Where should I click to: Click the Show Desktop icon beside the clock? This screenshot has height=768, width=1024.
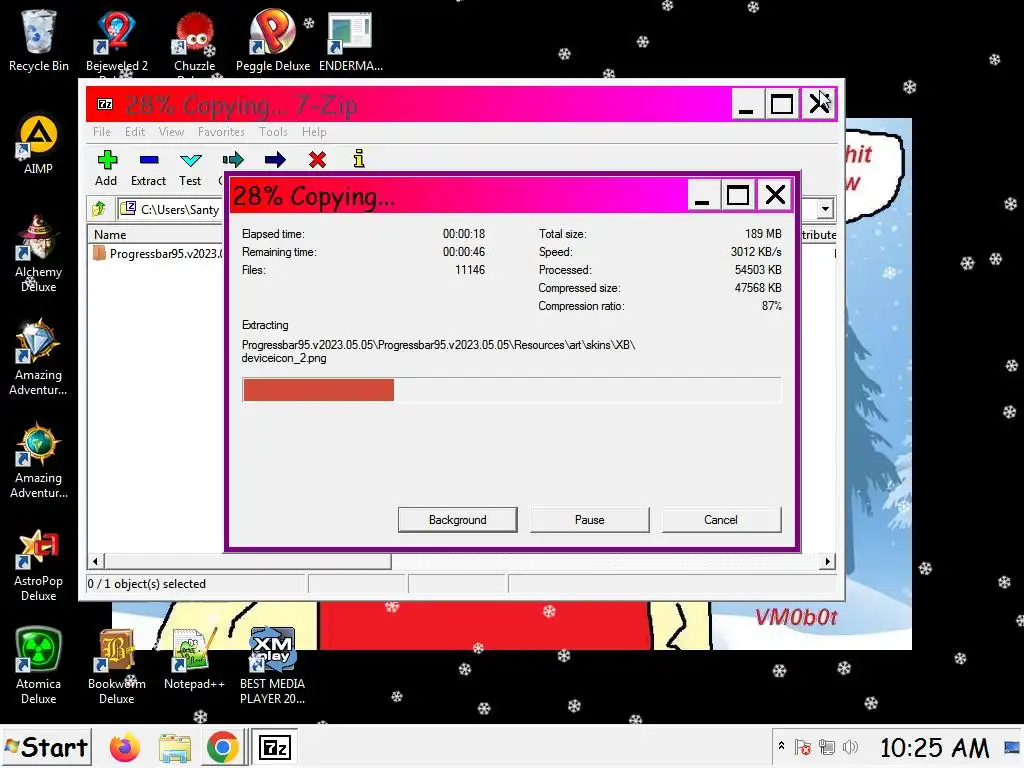1012,748
